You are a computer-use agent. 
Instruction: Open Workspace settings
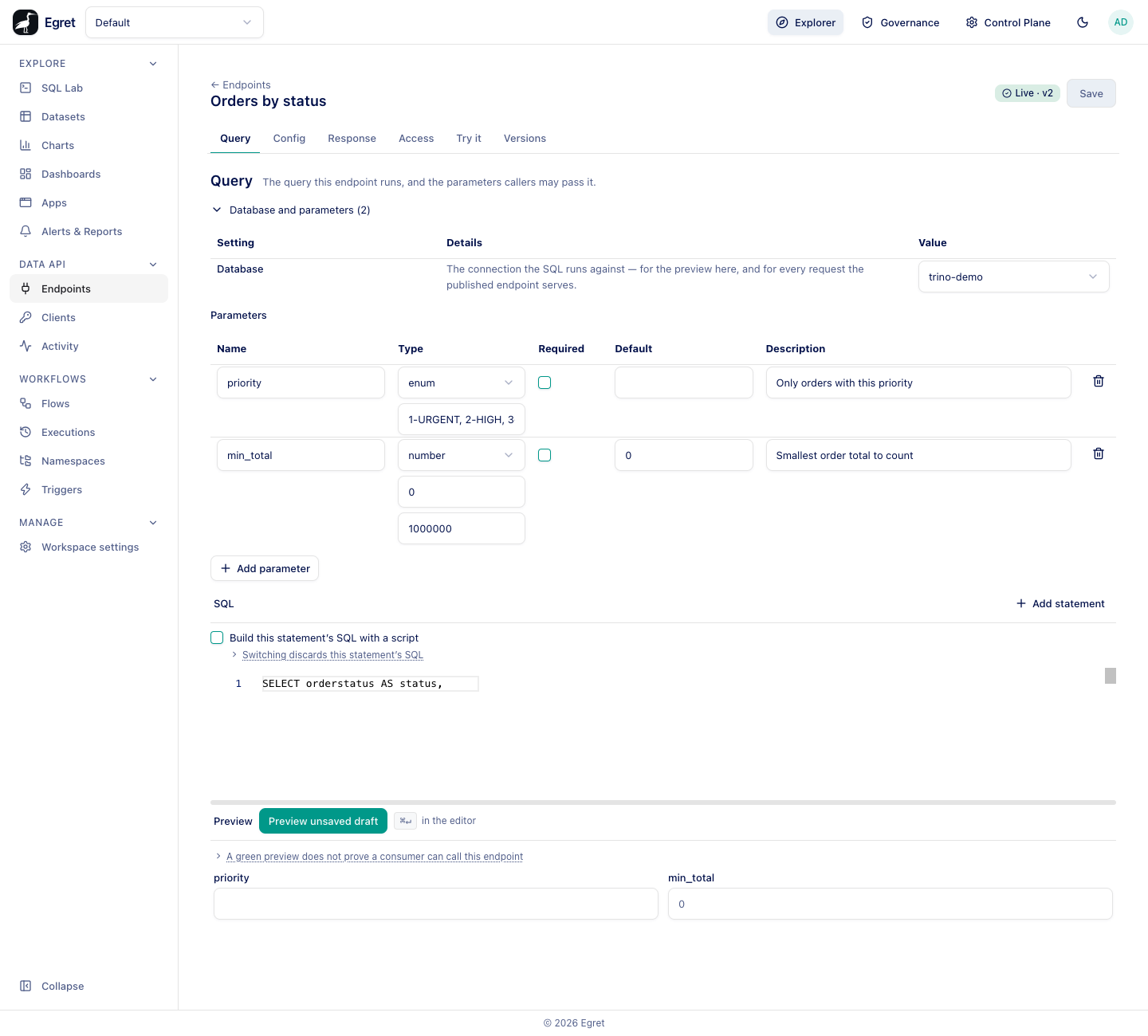click(x=88, y=547)
